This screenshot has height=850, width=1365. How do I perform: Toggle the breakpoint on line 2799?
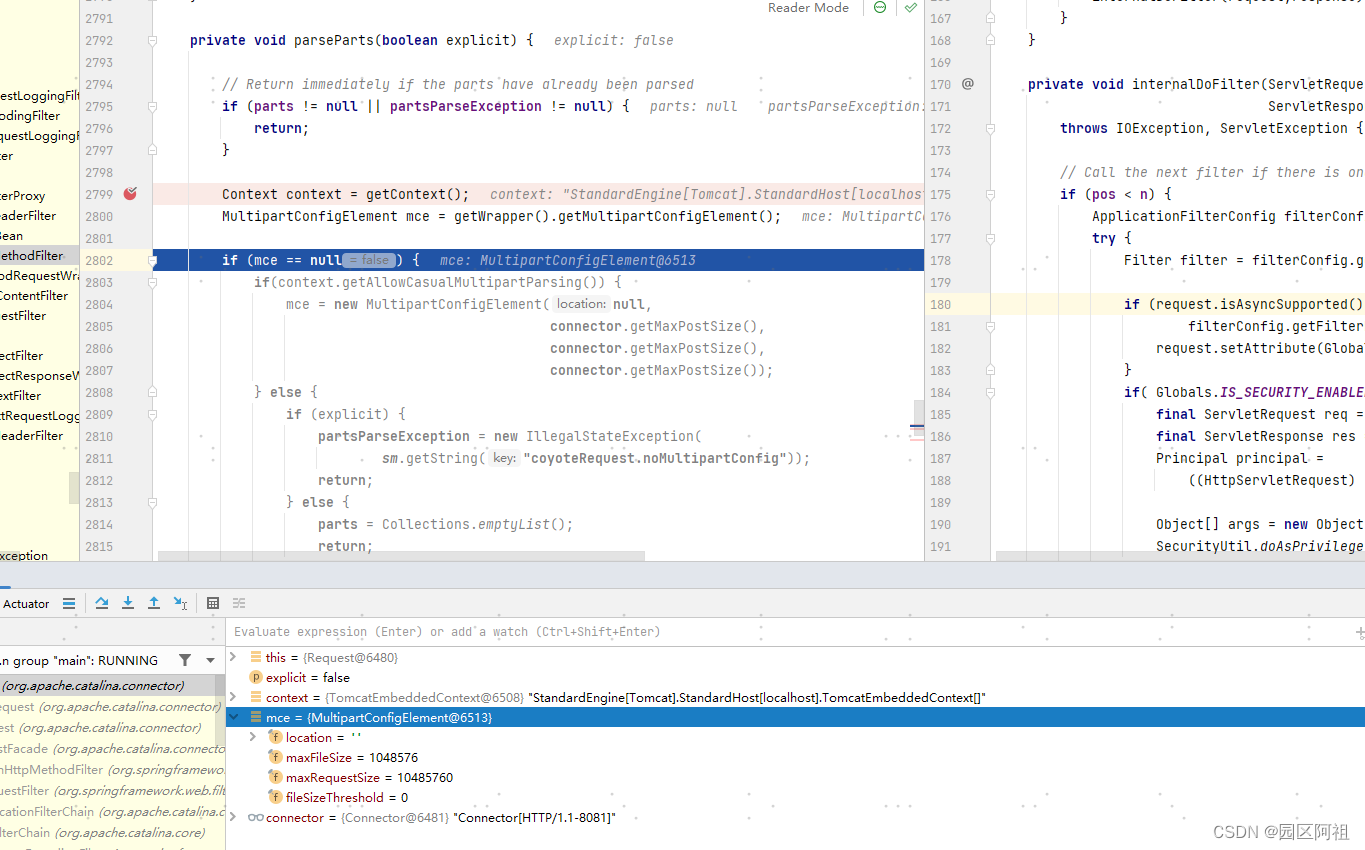click(x=129, y=194)
